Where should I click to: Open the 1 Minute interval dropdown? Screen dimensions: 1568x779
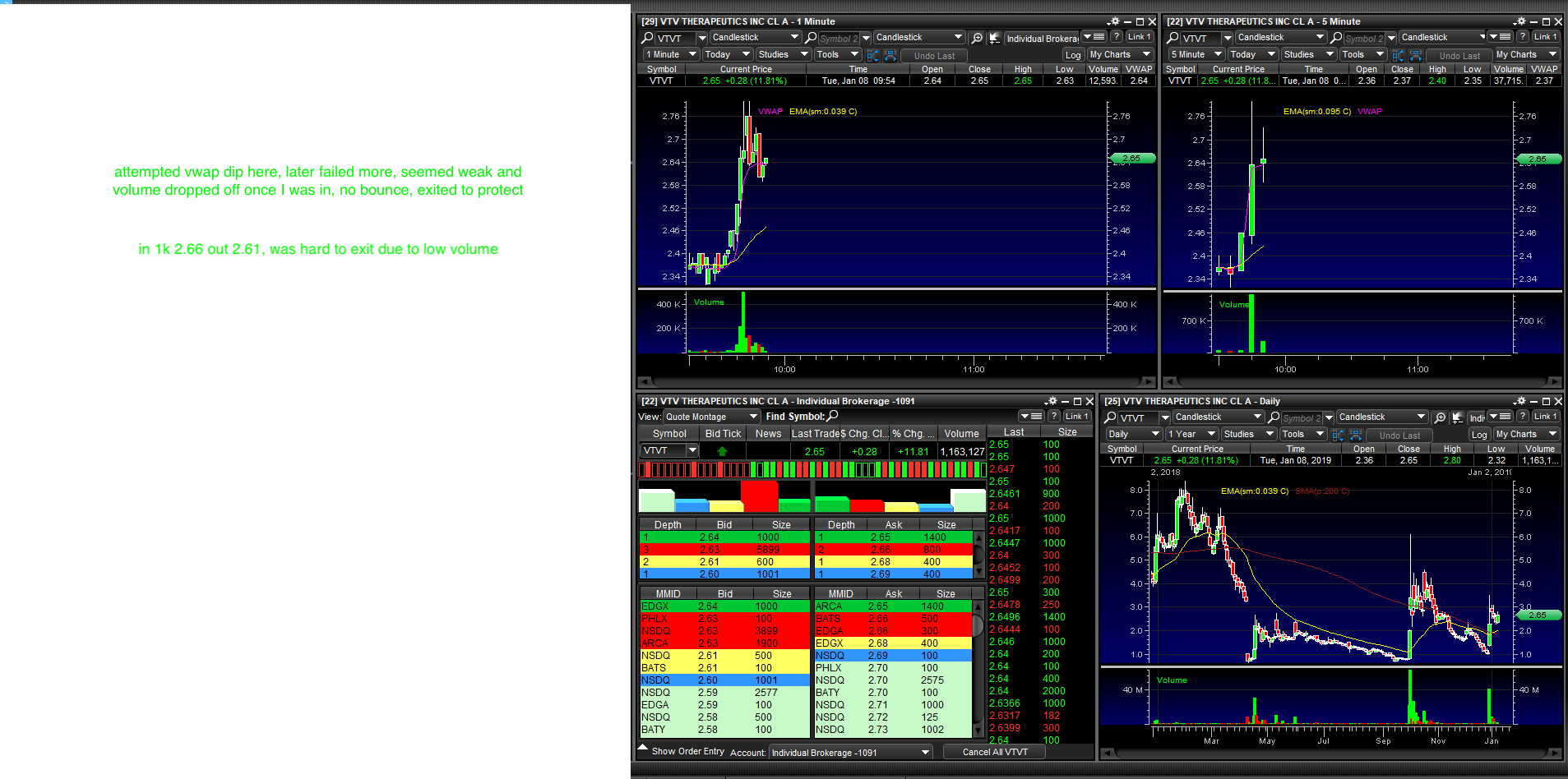point(671,55)
